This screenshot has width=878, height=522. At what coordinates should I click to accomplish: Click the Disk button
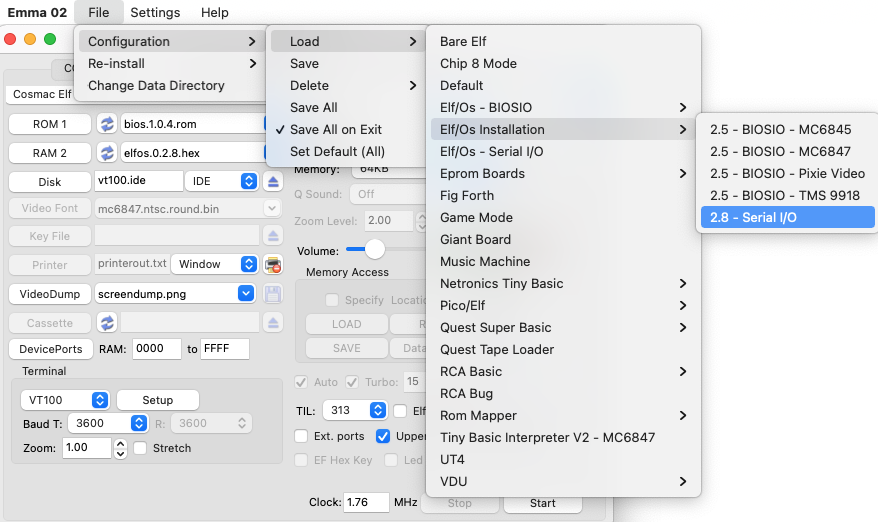(x=50, y=181)
